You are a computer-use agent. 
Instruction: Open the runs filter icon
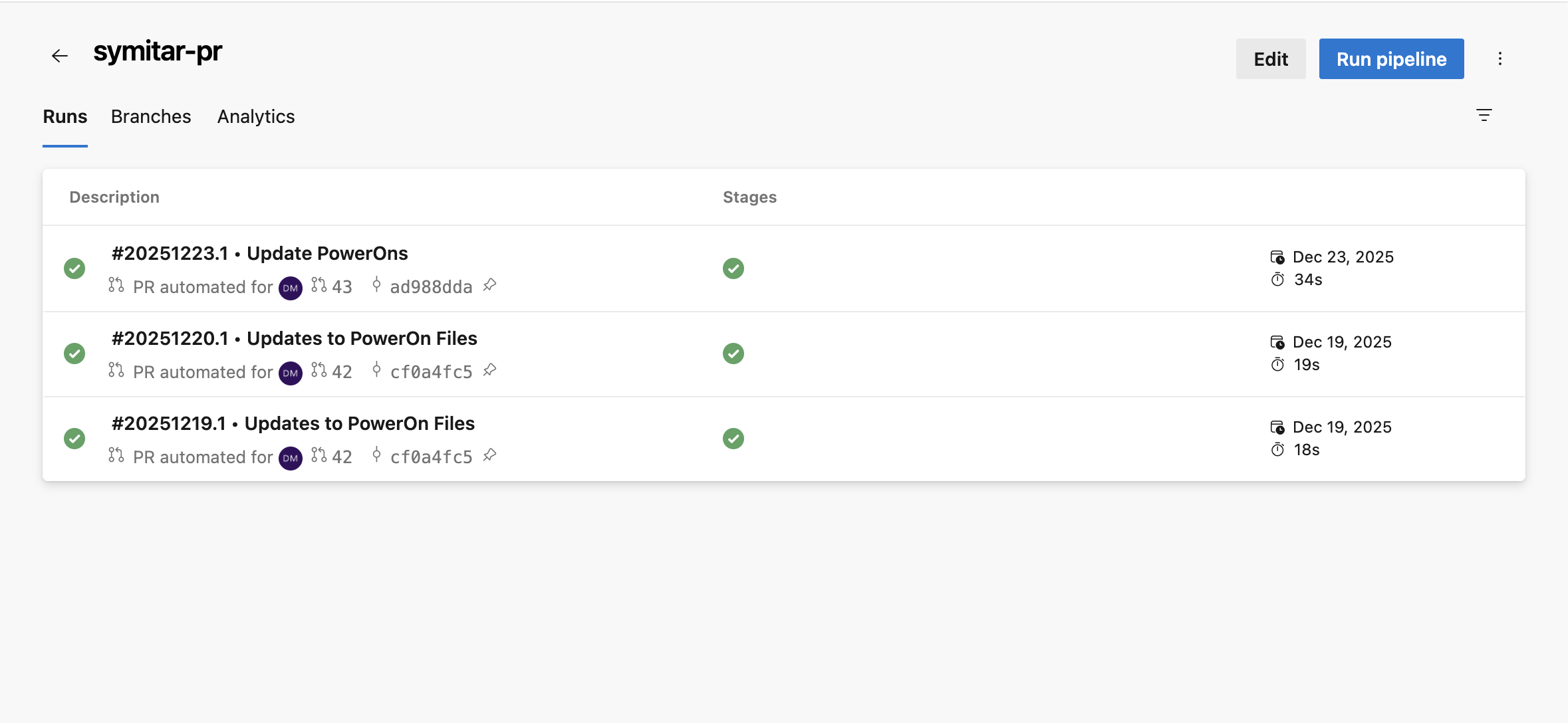coord(1484,115)
